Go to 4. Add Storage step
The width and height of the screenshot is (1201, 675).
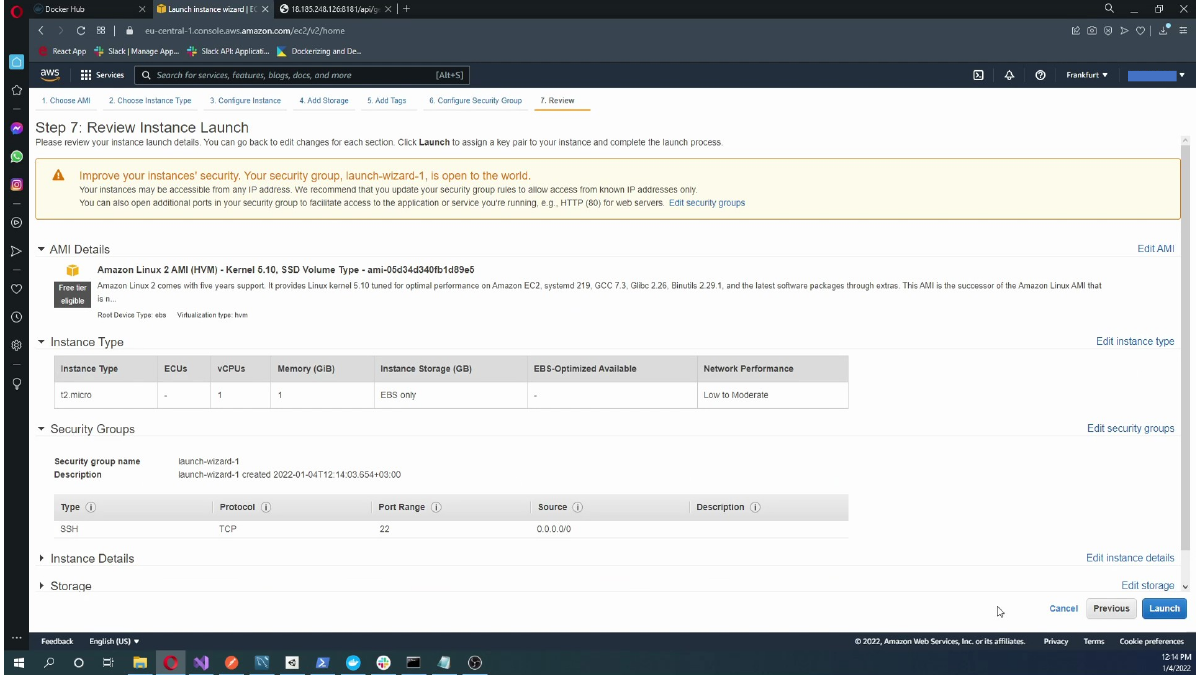point(324,101)
